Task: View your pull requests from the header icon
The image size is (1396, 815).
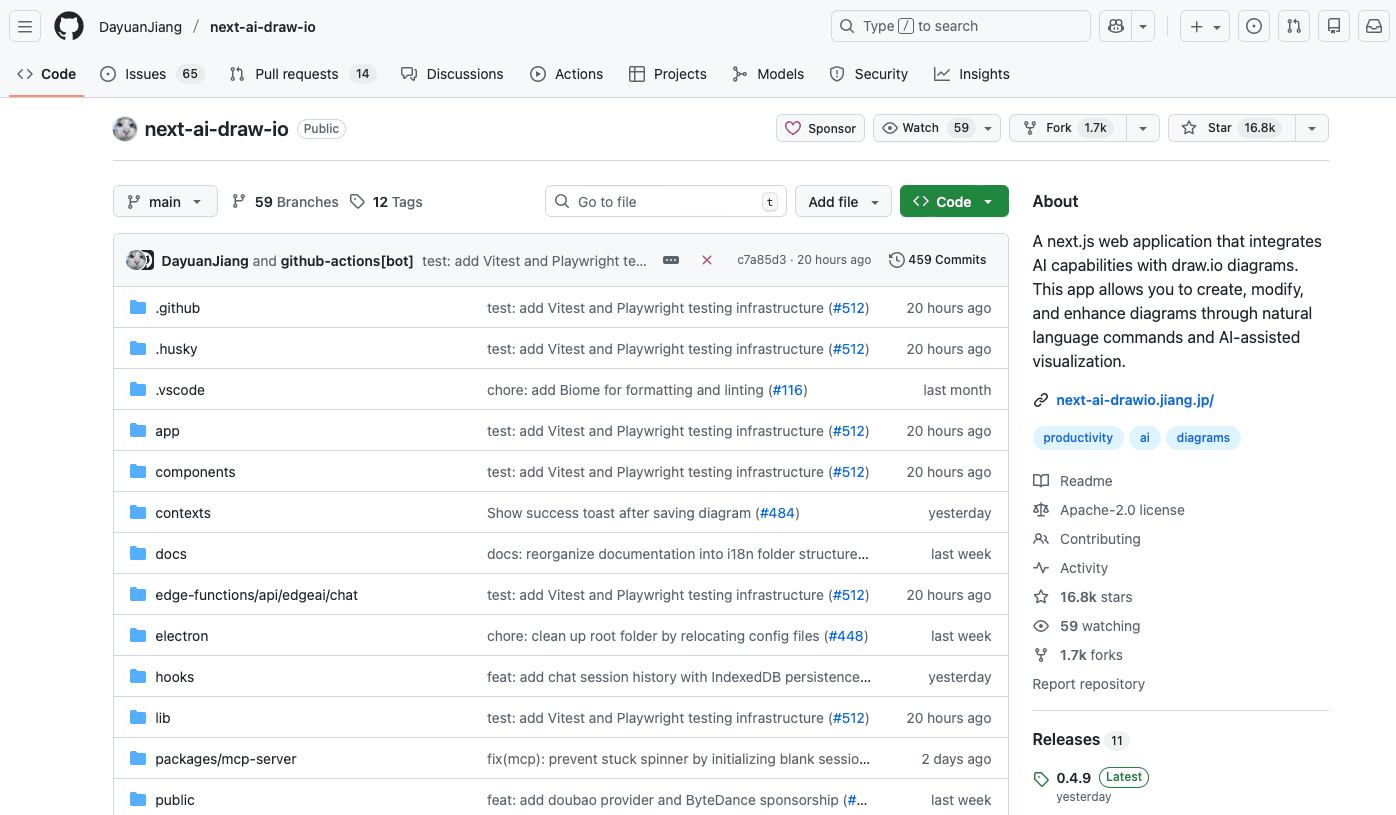Action: point(1293,26)
